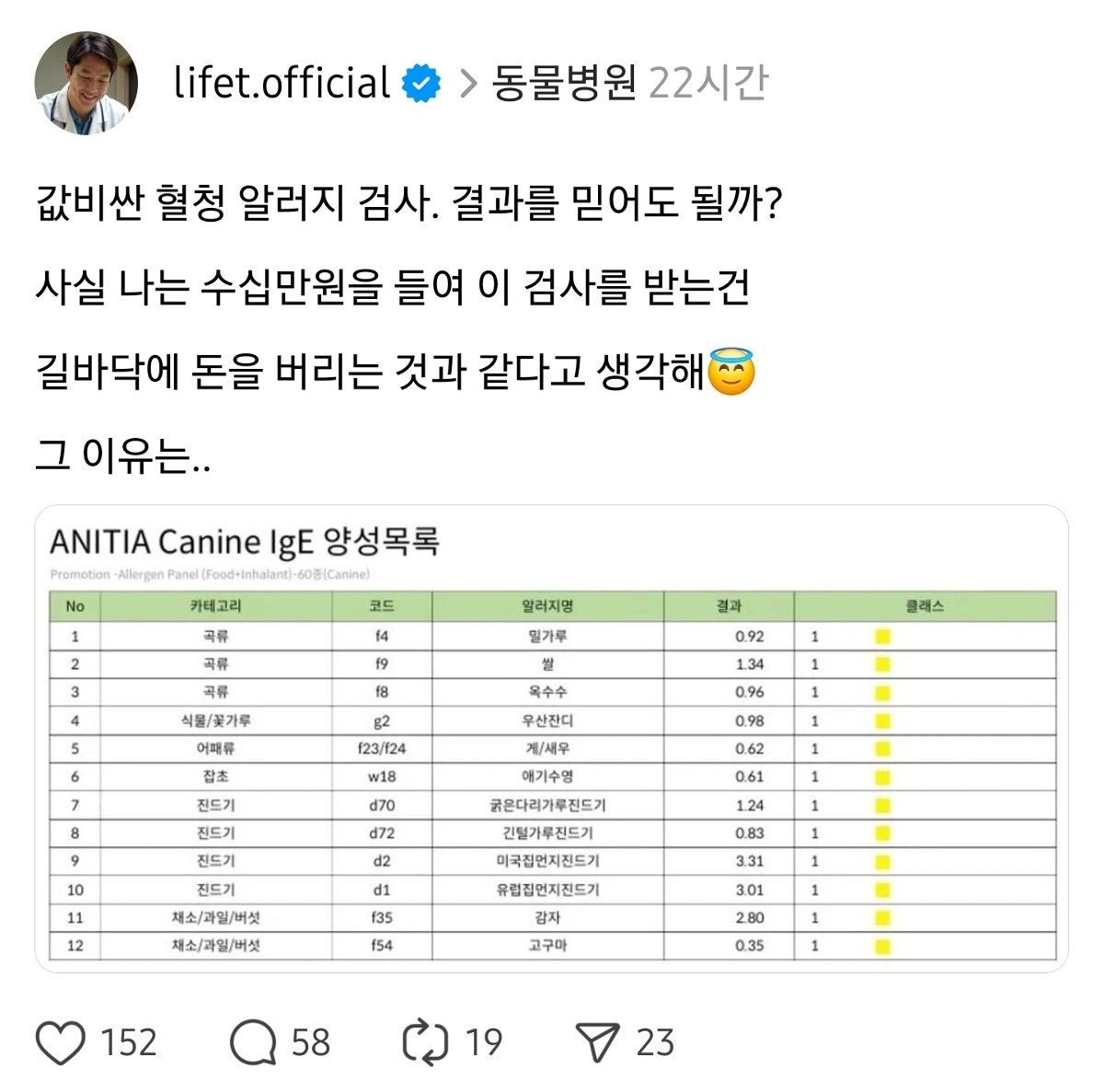
Task: Open comments via the speech bubble icon
Action: coord(252,1042)
